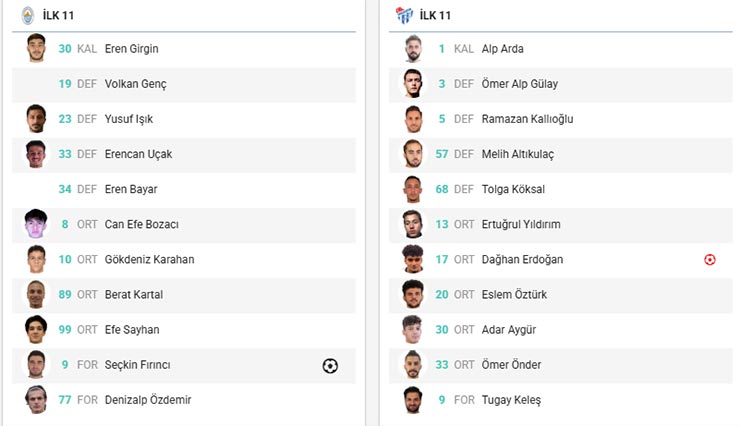Open Volkan Genç player link
Viewport: 740px width, 426px height.
click(135, 84)
